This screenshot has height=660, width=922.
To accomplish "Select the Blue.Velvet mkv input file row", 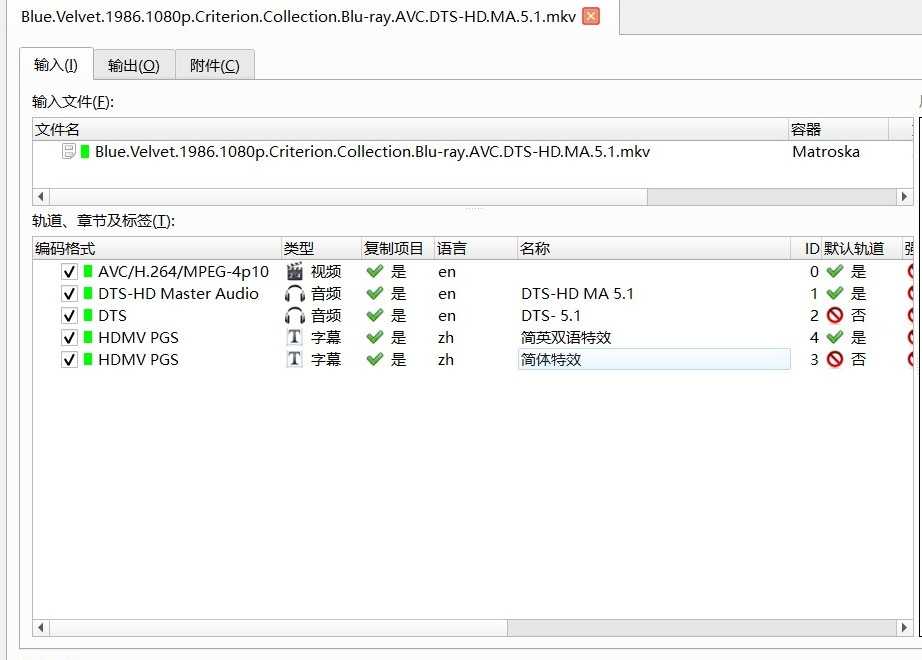I will click(x=472, y=152).
